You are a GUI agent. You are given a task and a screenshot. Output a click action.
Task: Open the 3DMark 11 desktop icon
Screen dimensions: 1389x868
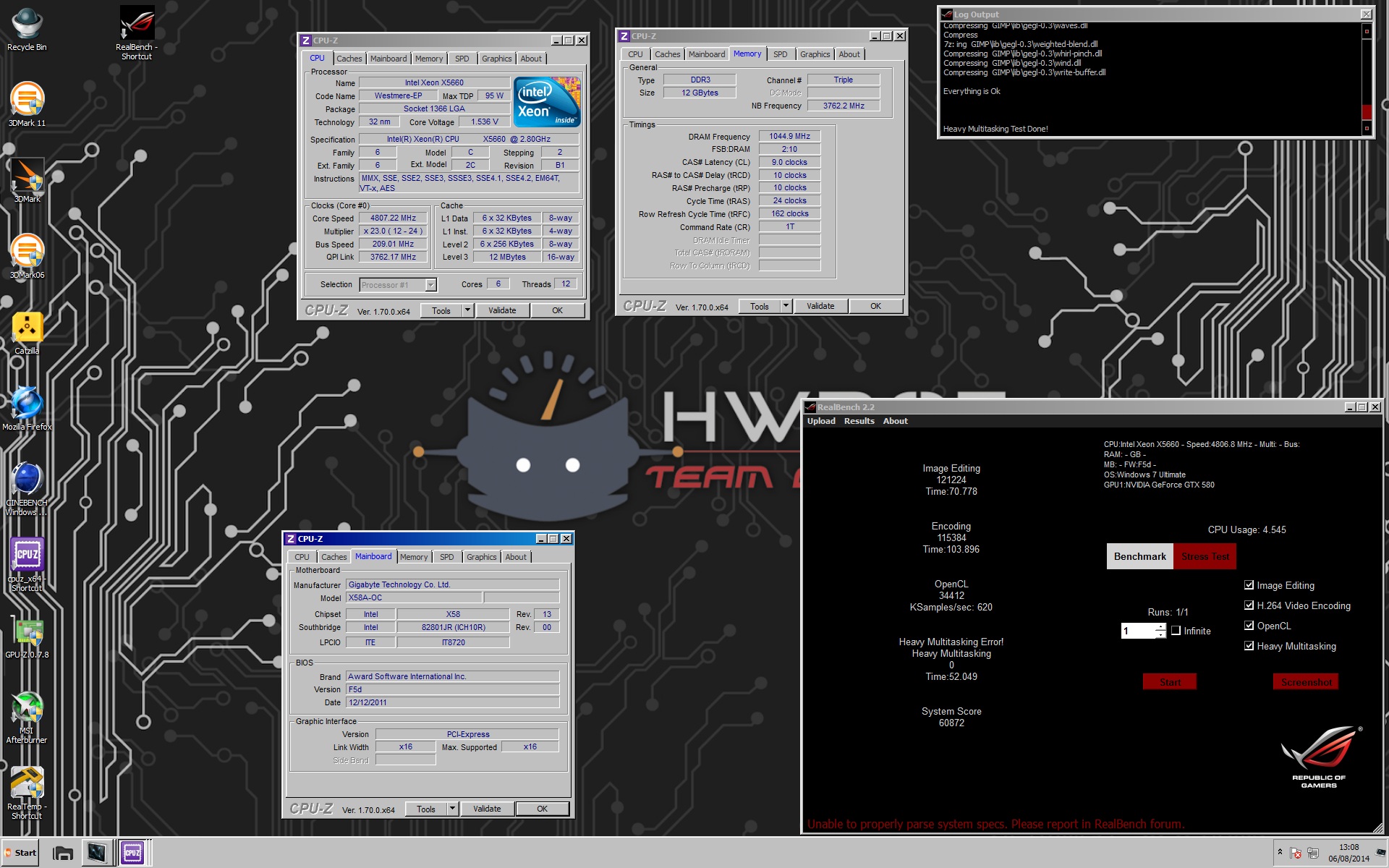point(27,105)
